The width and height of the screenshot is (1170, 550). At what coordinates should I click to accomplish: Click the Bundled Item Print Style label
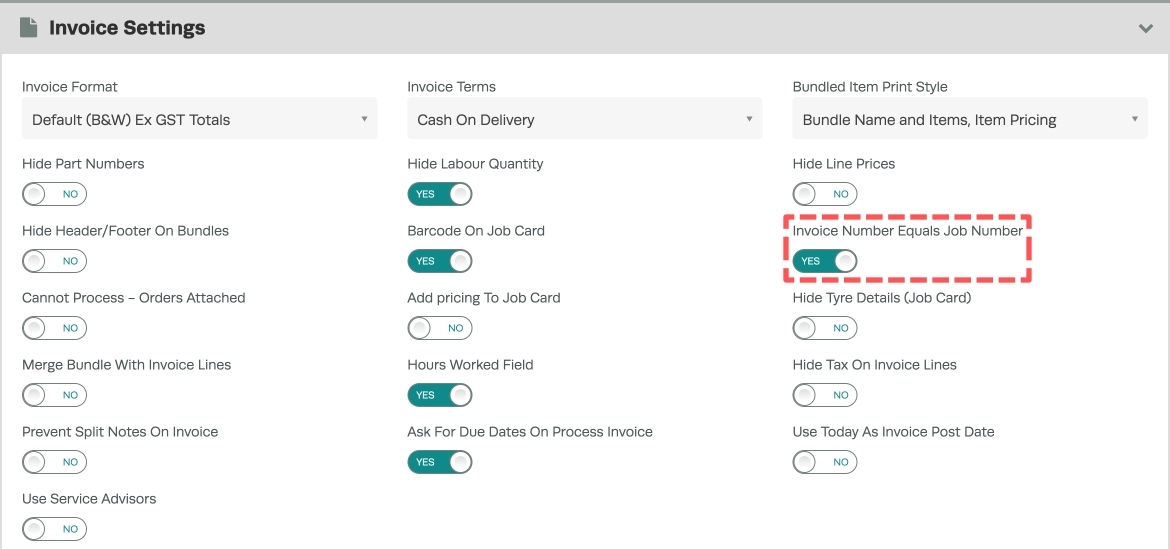point(870,87)
